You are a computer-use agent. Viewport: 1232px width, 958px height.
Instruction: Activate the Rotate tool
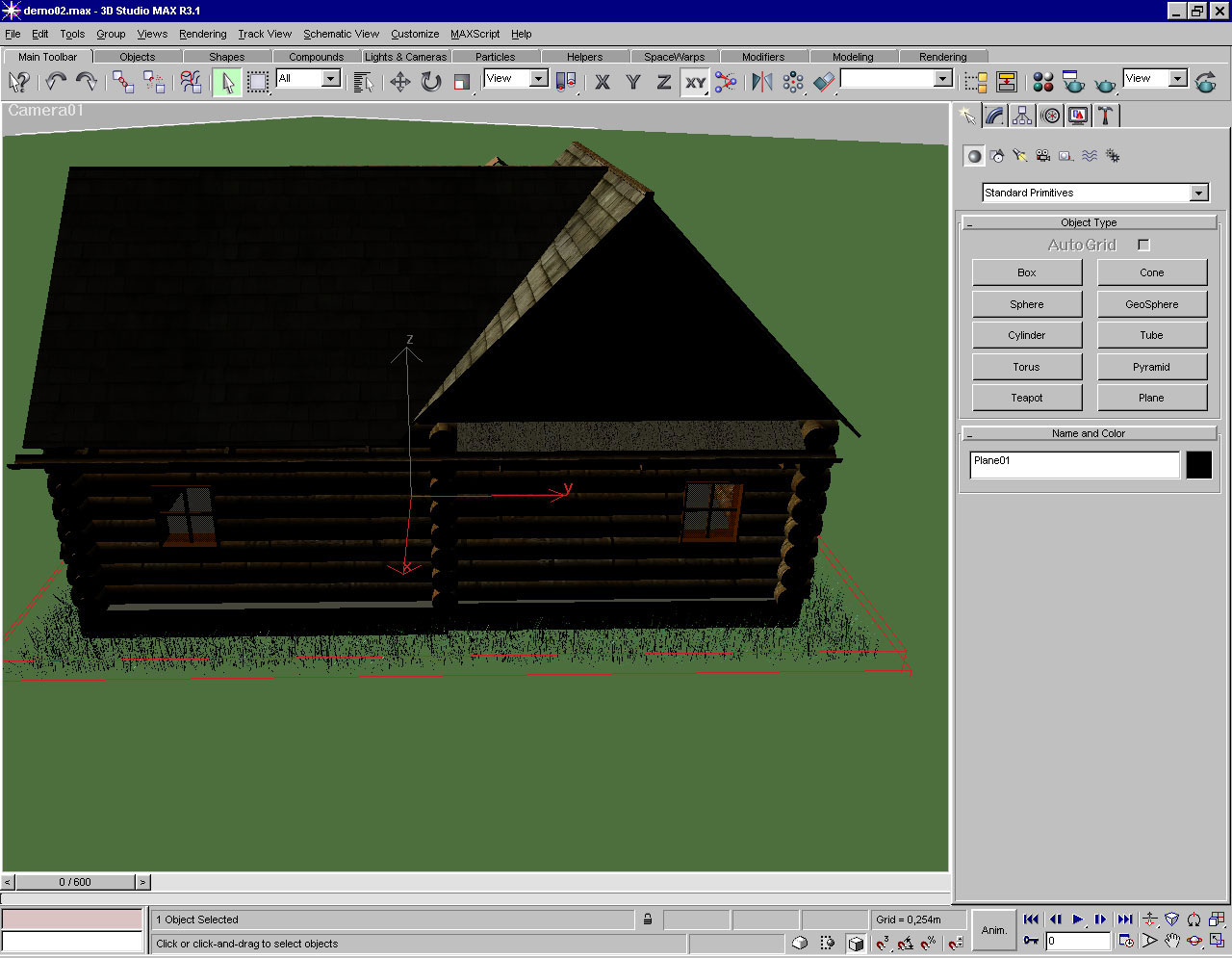[431, 83]
